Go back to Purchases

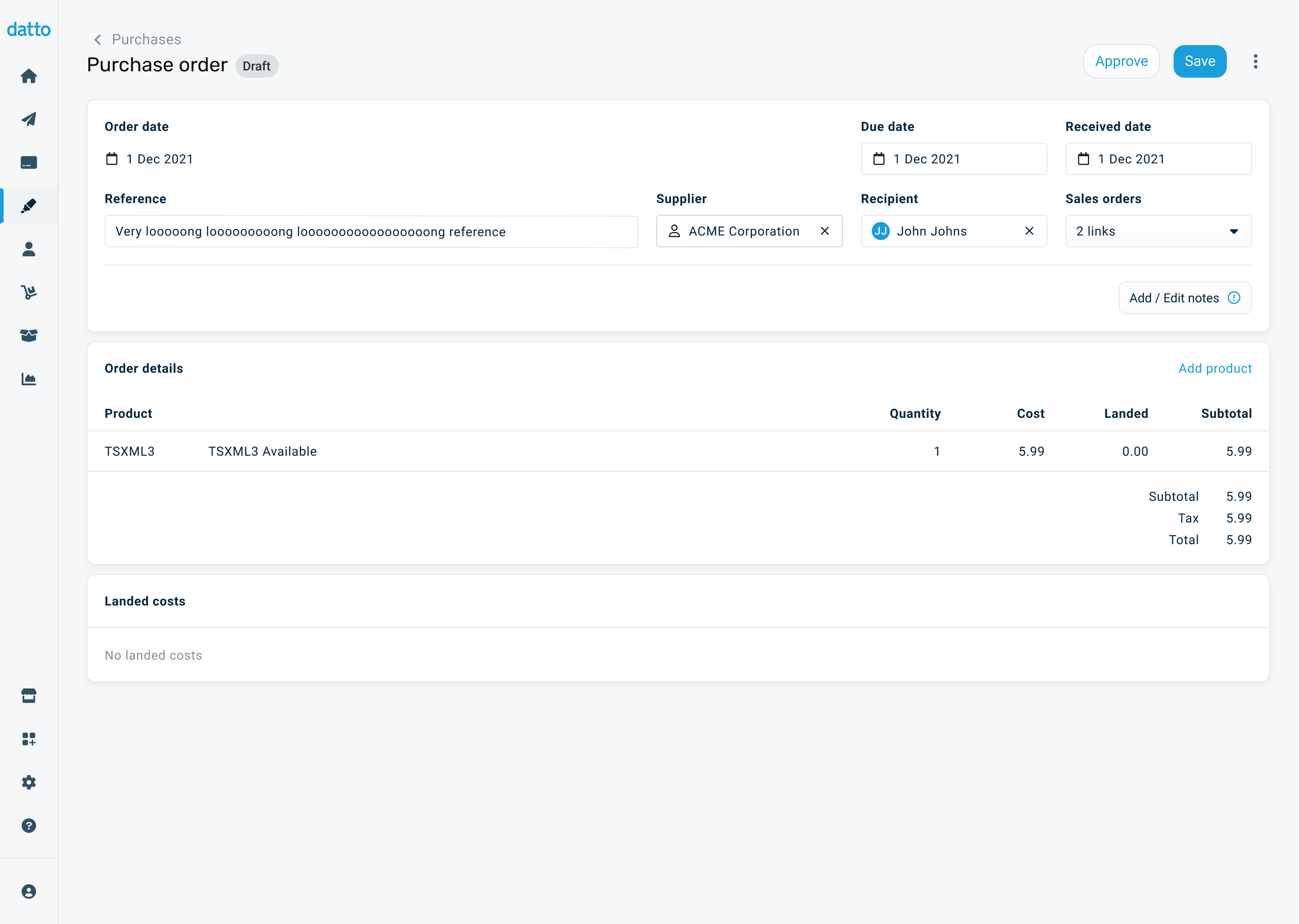point(137,39)
